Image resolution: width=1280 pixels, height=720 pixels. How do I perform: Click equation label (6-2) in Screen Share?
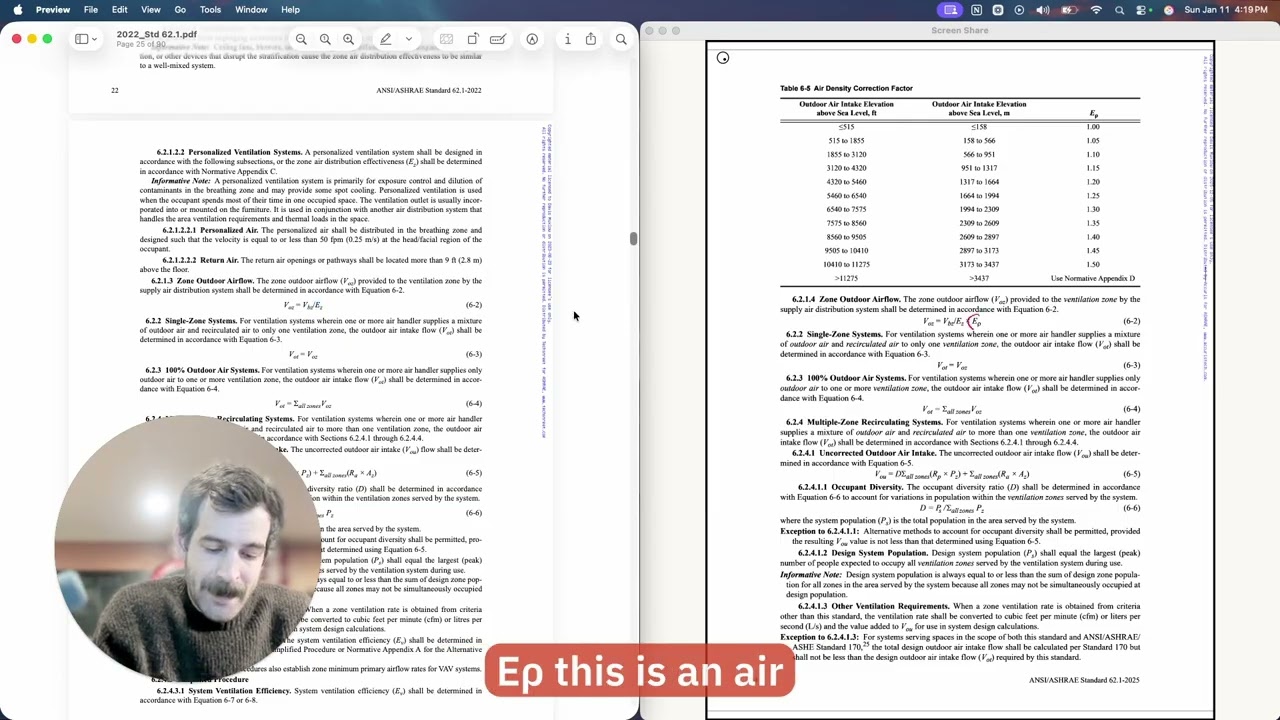pos(1131,322)
